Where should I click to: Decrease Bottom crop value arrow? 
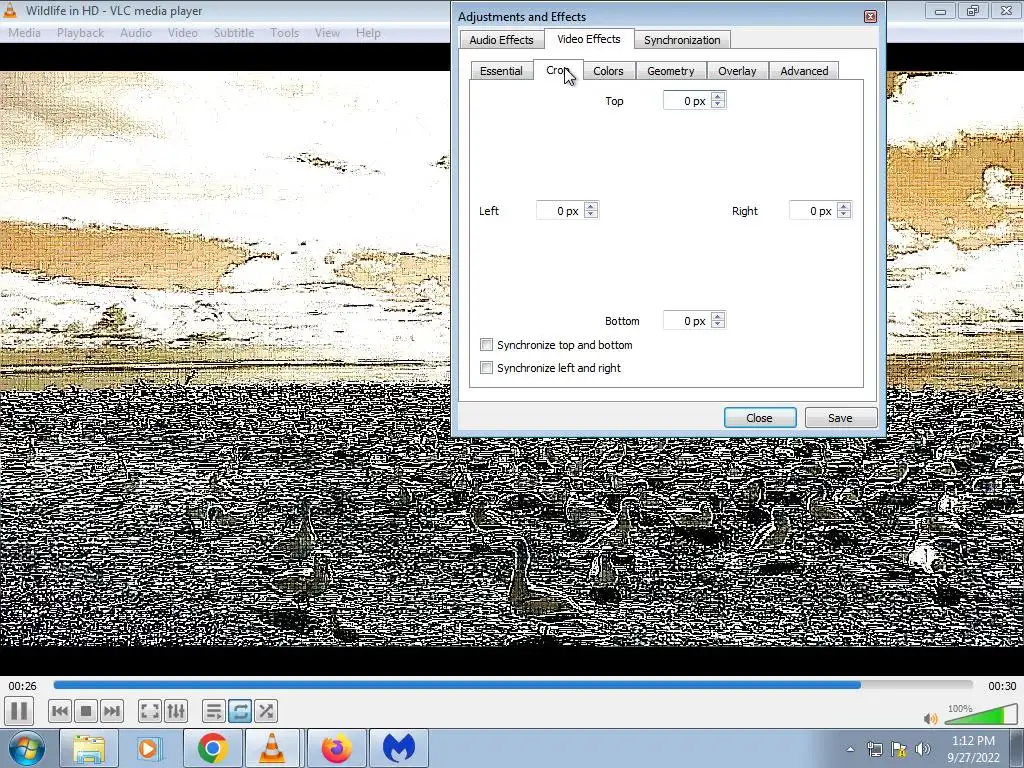pyautogui.click(x=718, y=325)
